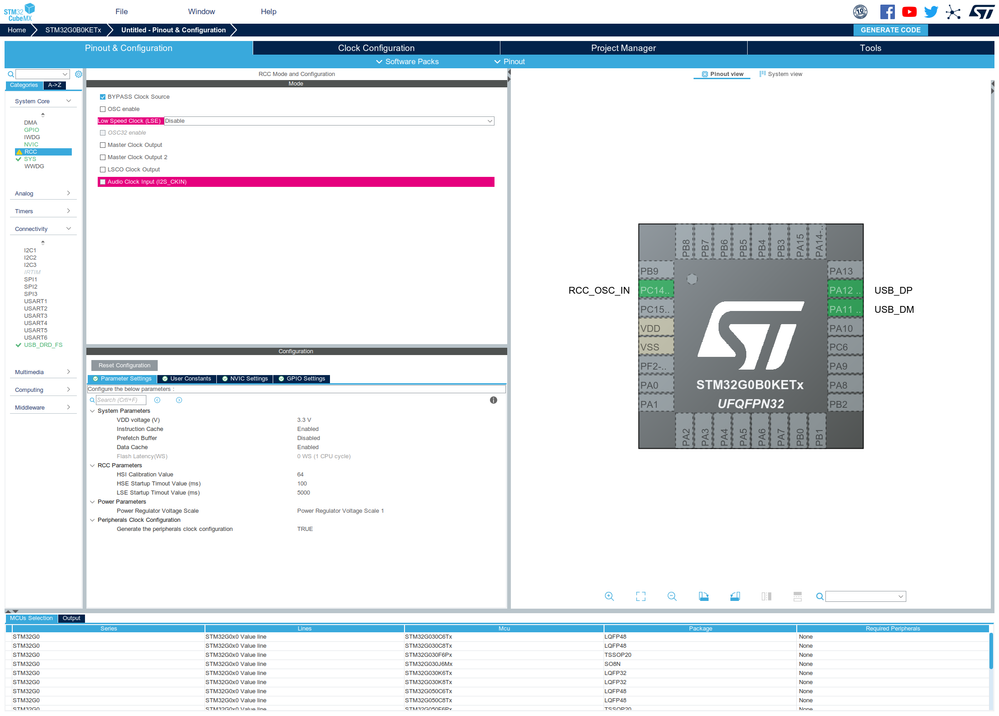Expand the Analog category
Image resolution: width=999 pixels, height=716 pixels.
[68, 193]
